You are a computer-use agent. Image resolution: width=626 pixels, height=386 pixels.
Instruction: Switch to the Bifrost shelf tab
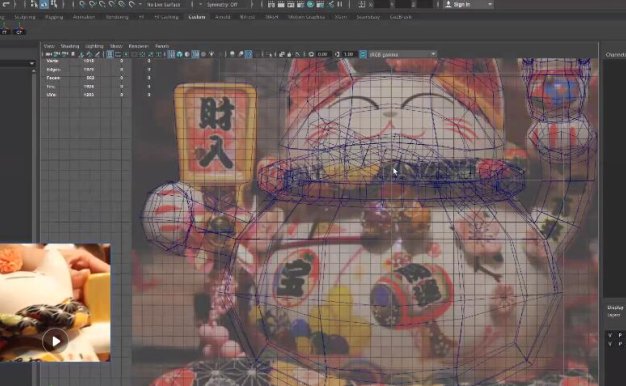coord(247,17)
